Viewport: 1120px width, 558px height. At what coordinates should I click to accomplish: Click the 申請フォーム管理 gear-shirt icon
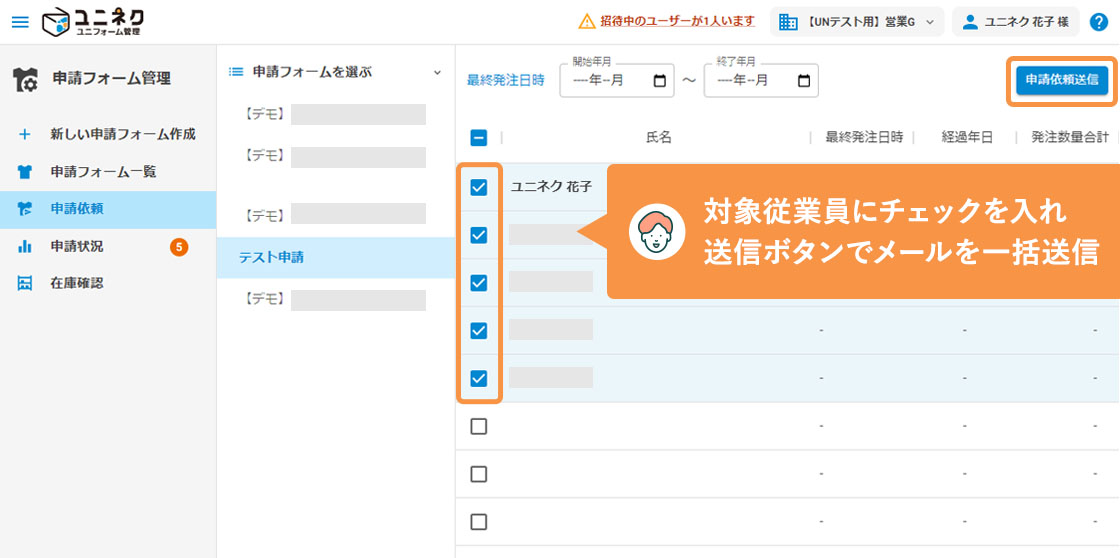26,80
